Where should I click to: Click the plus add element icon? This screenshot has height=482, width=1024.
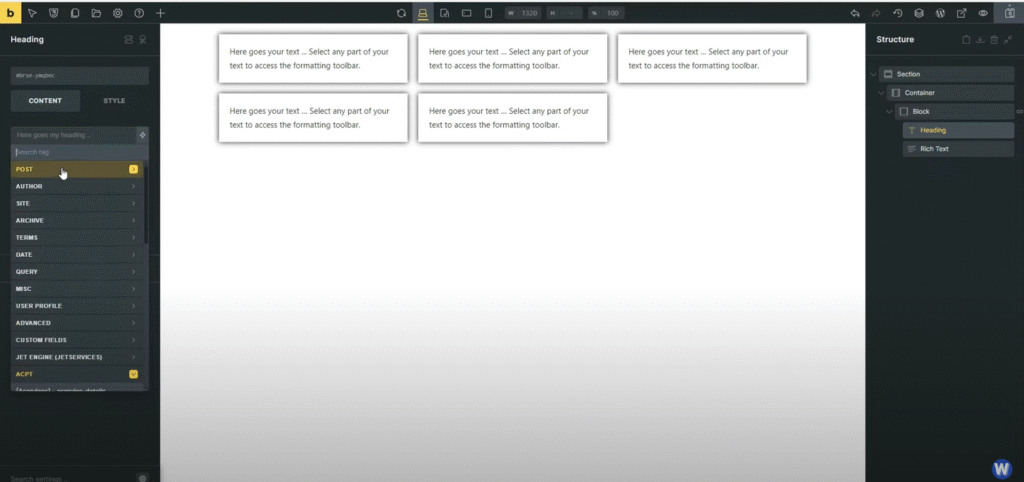(161, 13)
